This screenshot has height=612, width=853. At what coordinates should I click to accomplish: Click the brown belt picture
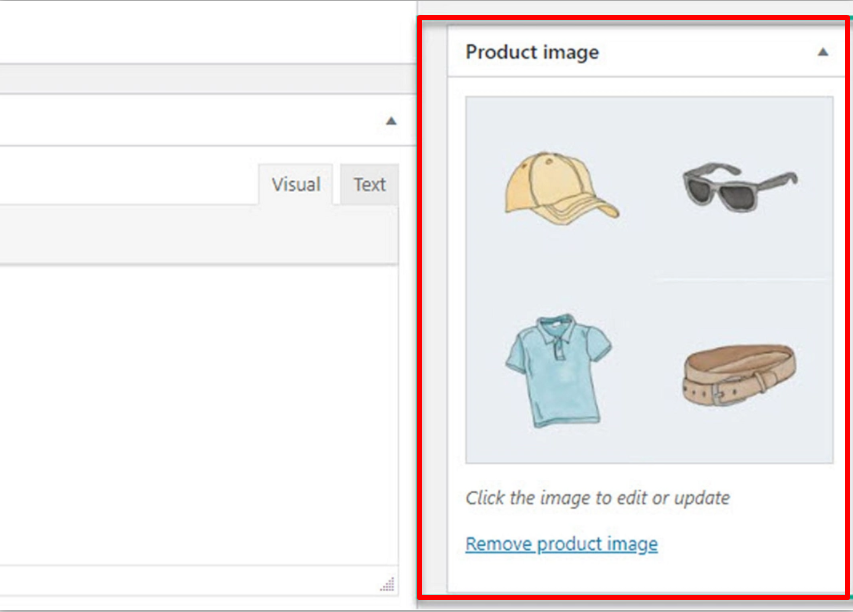tap(740, 377)
